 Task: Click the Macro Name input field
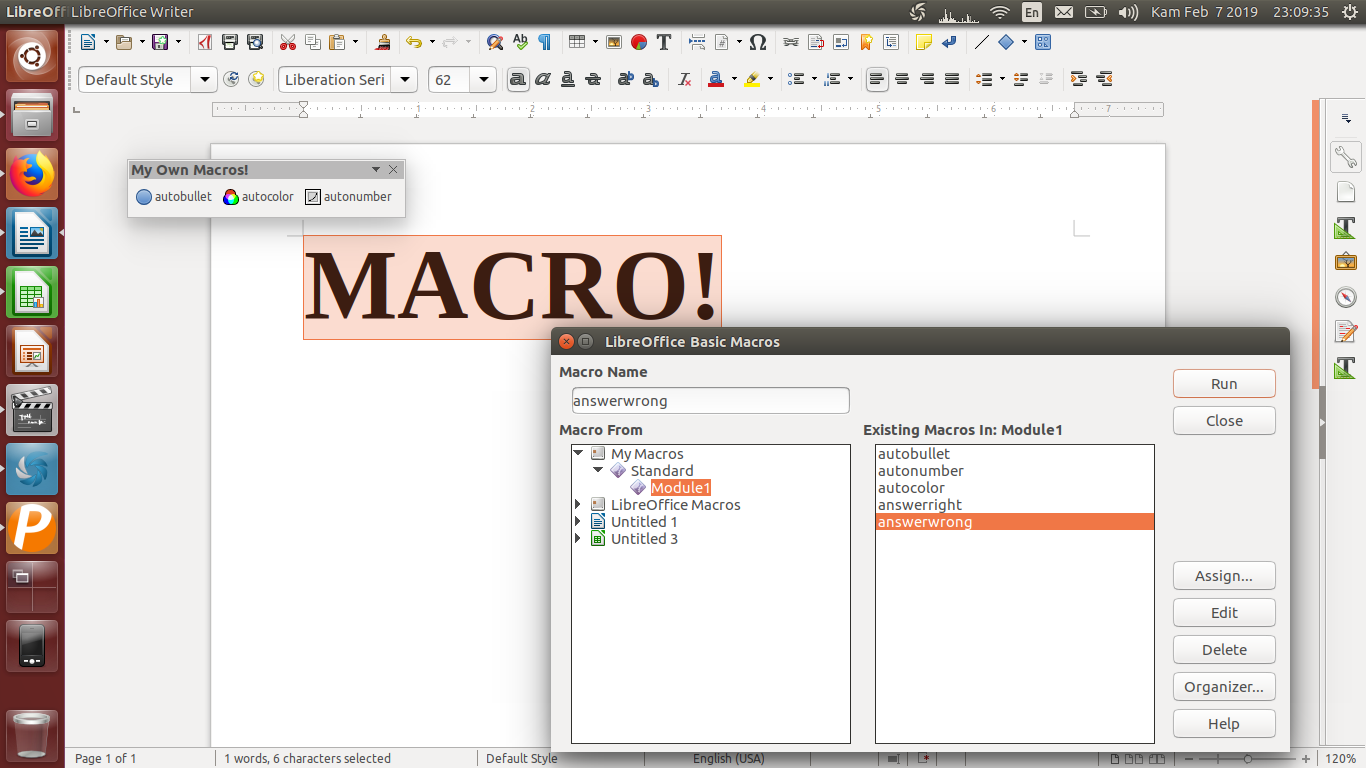(710, 401)
